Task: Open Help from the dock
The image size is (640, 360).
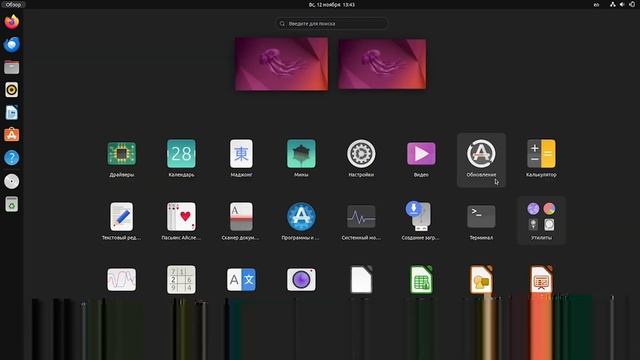Action: coord(11,158)
